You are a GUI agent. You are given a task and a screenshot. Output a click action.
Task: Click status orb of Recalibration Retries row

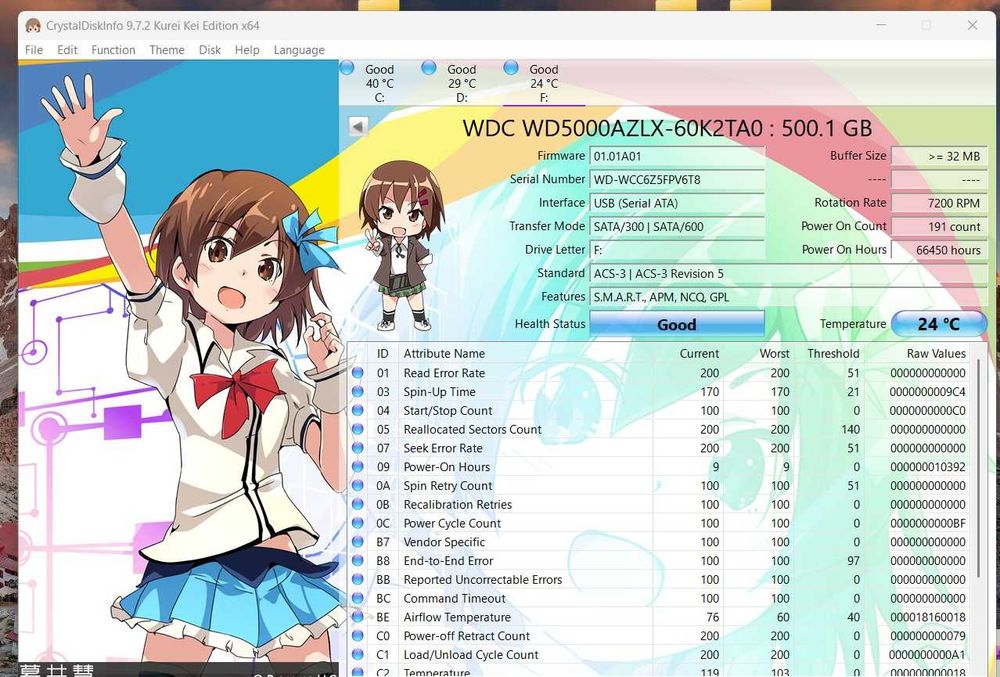tap(357, 504)
